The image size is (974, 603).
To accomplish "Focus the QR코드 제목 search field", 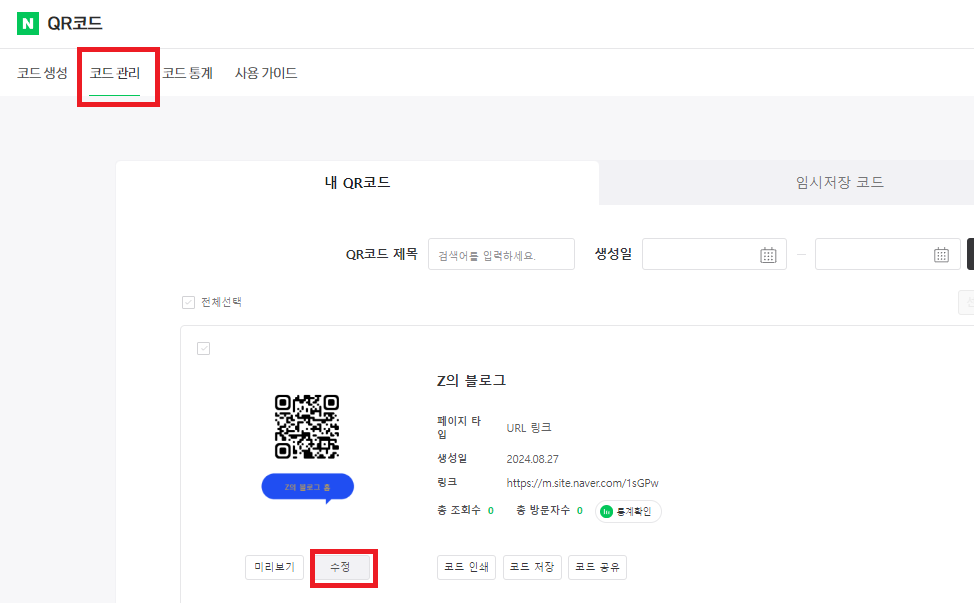I will coord(501,254).
